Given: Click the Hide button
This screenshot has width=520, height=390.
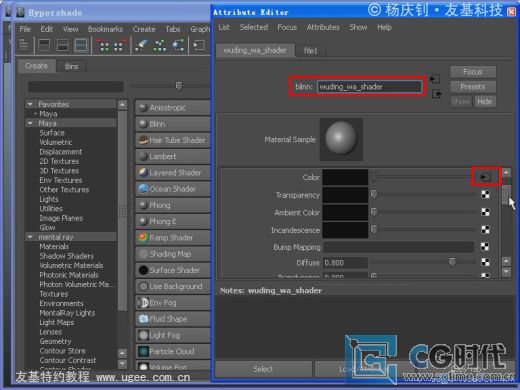Looking at the screenshot, I should (x=485, y=102).
